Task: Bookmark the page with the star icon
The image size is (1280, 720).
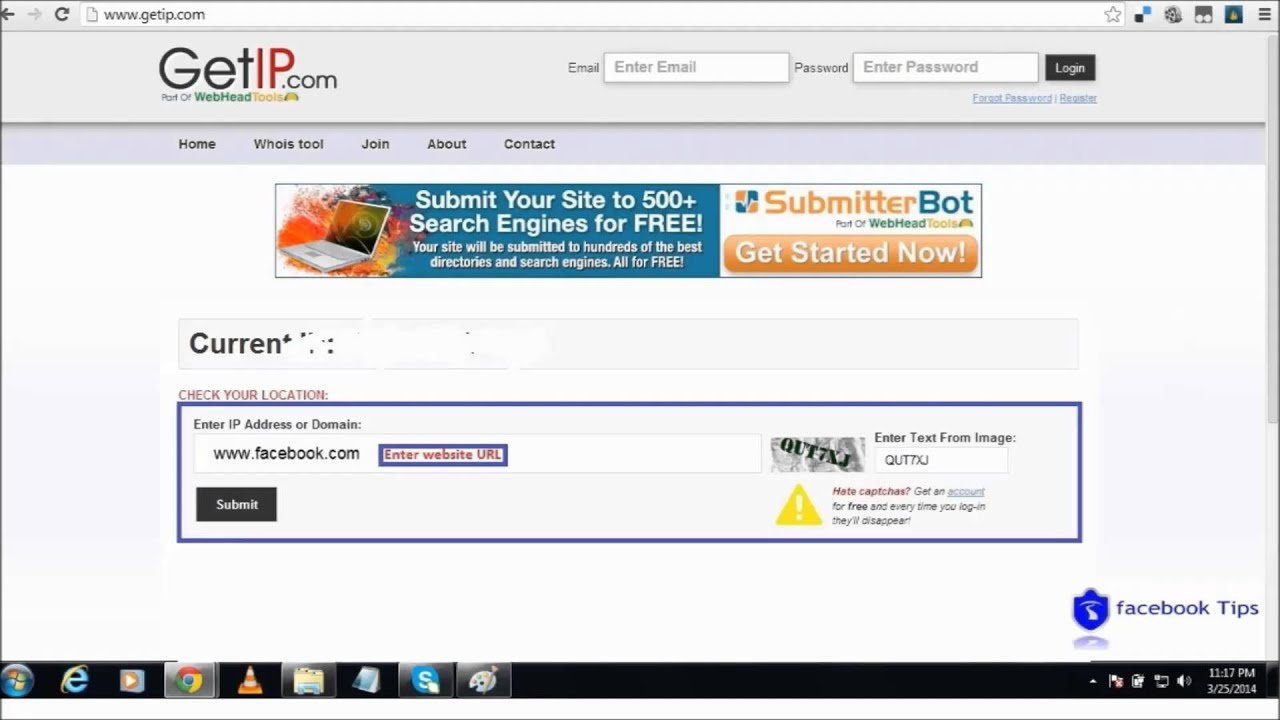Action: click(1113, 14)
